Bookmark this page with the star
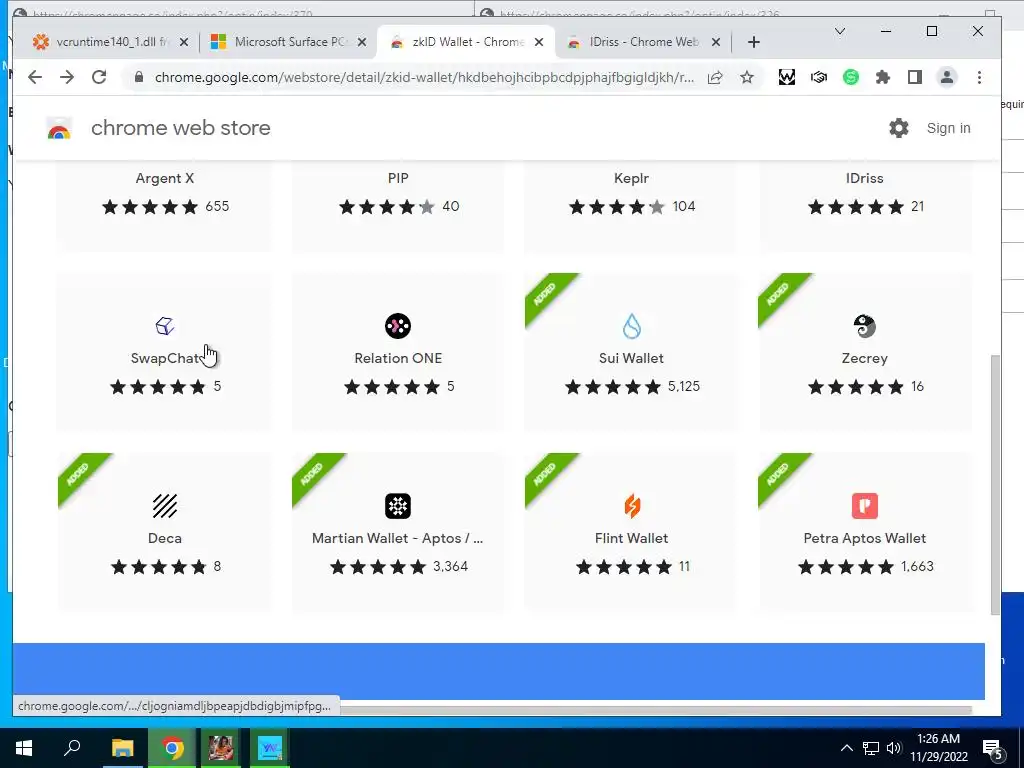Viewport: 1024px width, 768px height. pos(746,78)
